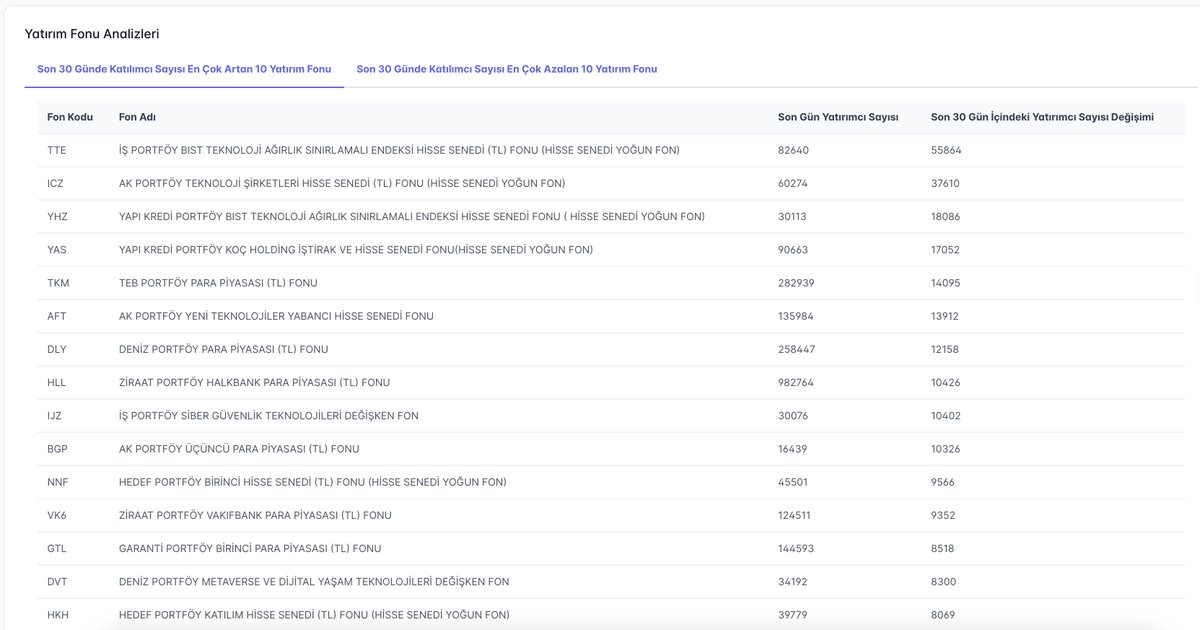Click the 'Son Gün Yatırımcı Sayısı' column header
1200x630 pixels.
pos(838,117)
